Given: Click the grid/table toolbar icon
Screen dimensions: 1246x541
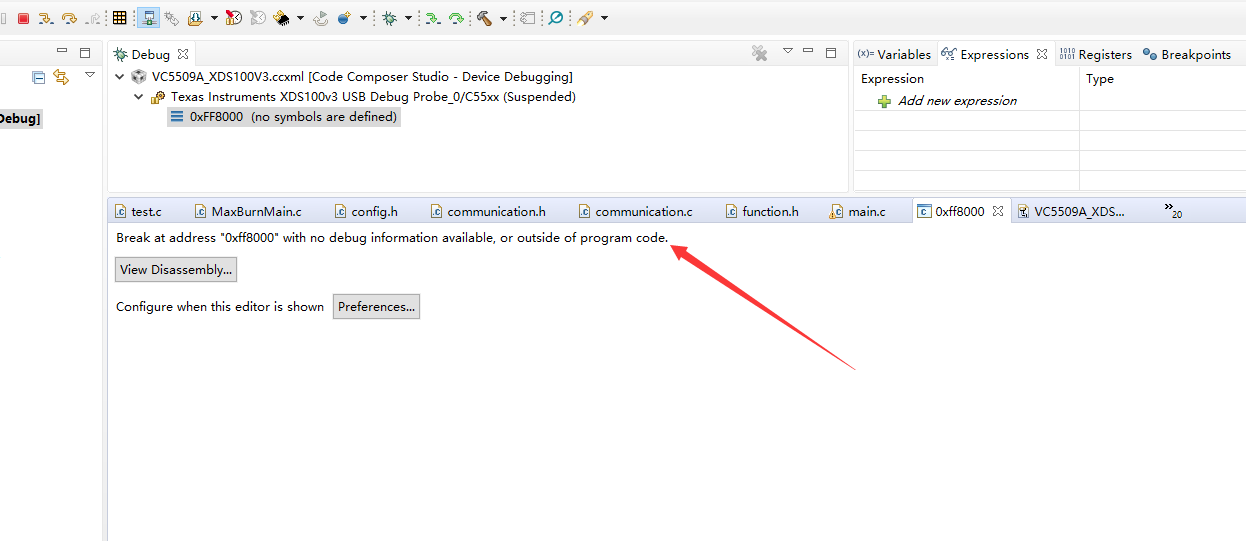Looking at the screenshot, I should pyautogui.click(x=120, y=18).
